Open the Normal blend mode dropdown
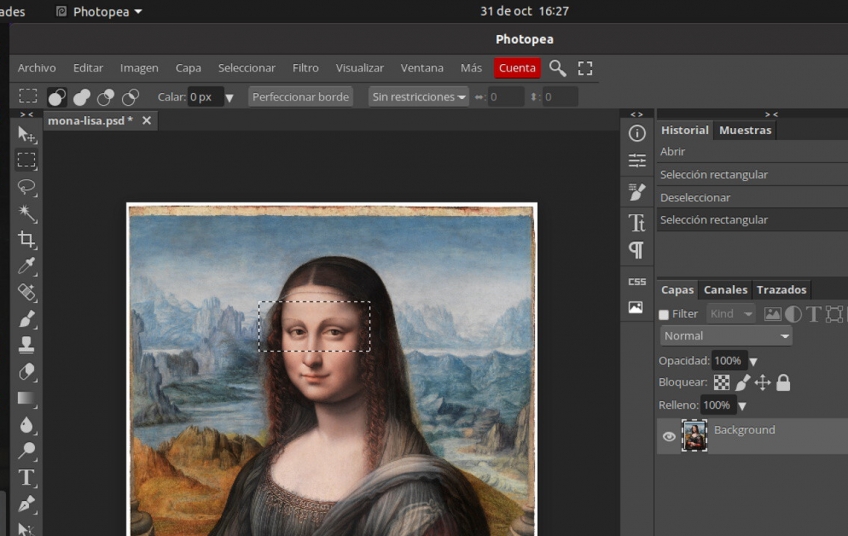This screenshot has width=848, height=536. click(726, 336)
